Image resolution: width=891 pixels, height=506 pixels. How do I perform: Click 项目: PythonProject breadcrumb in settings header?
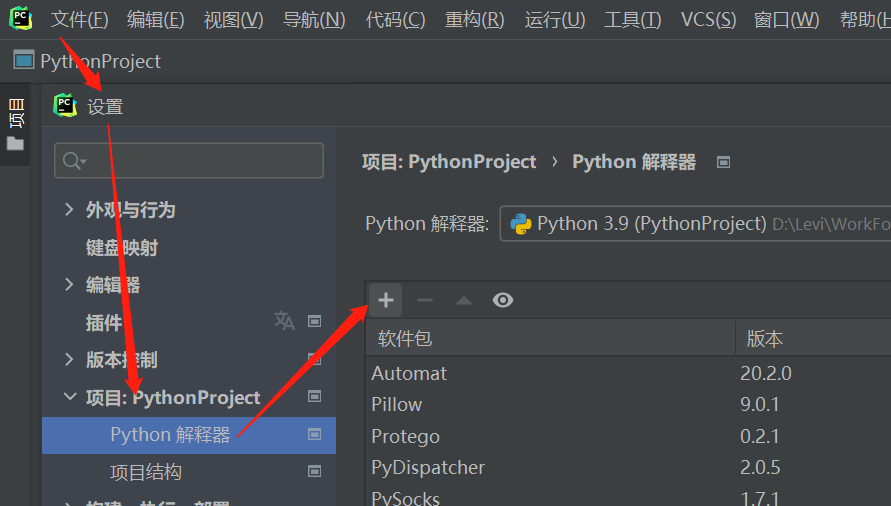449,162
